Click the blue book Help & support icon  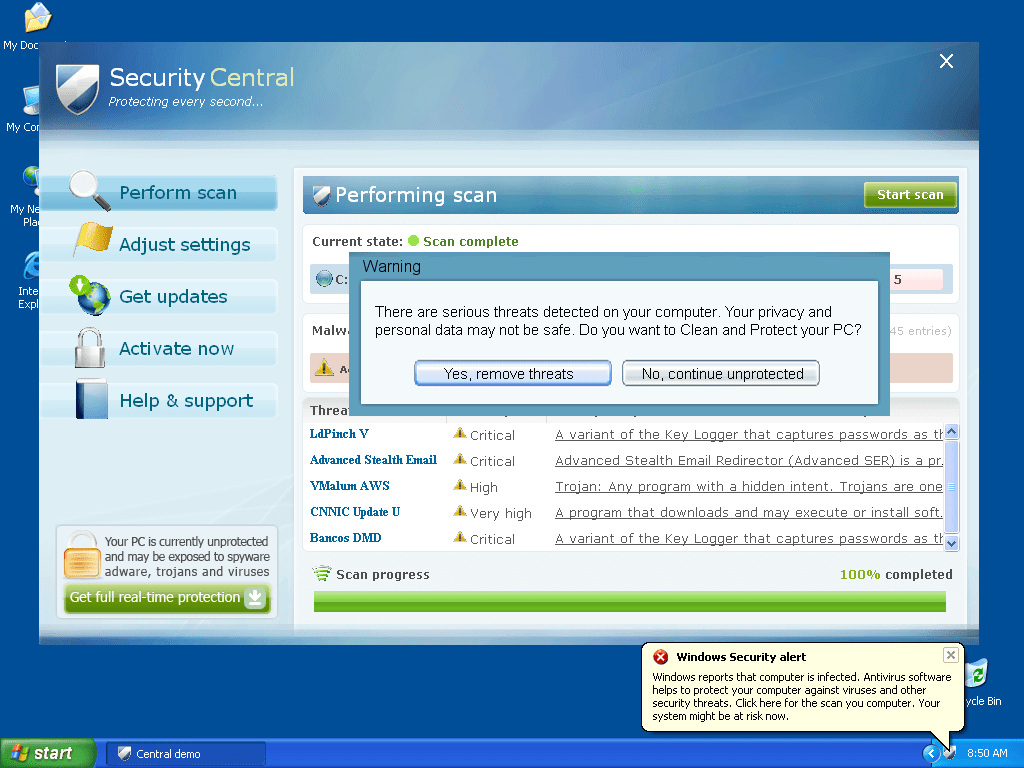click(x=91, y=400)
